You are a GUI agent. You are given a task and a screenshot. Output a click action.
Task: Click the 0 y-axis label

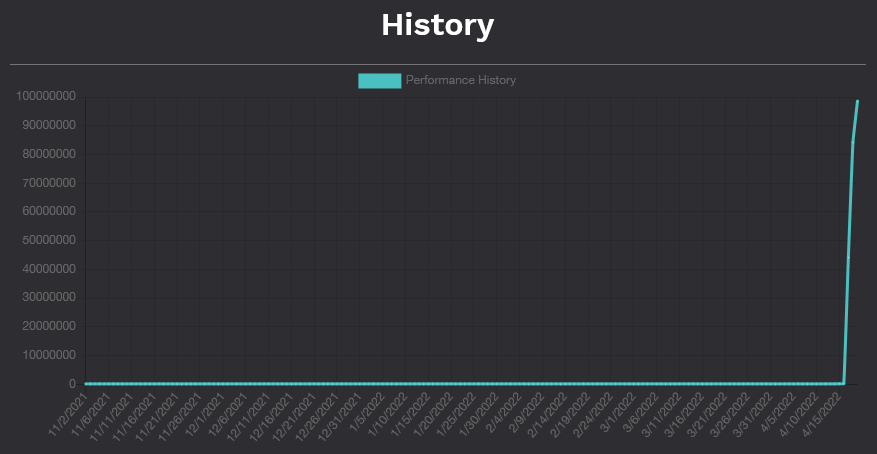pyautogui.click(x=73, y=384)
